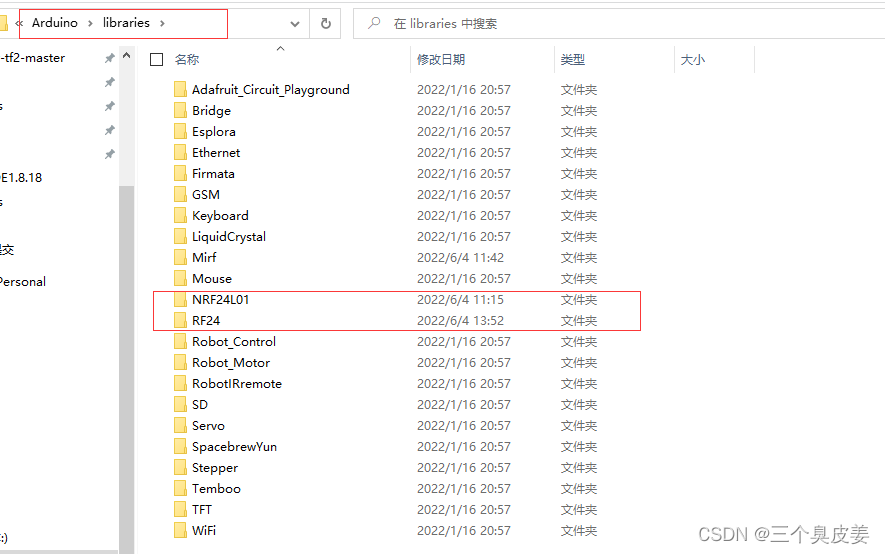Click the Stepper folder icon
885x554 pixels.
click(181, 467)
